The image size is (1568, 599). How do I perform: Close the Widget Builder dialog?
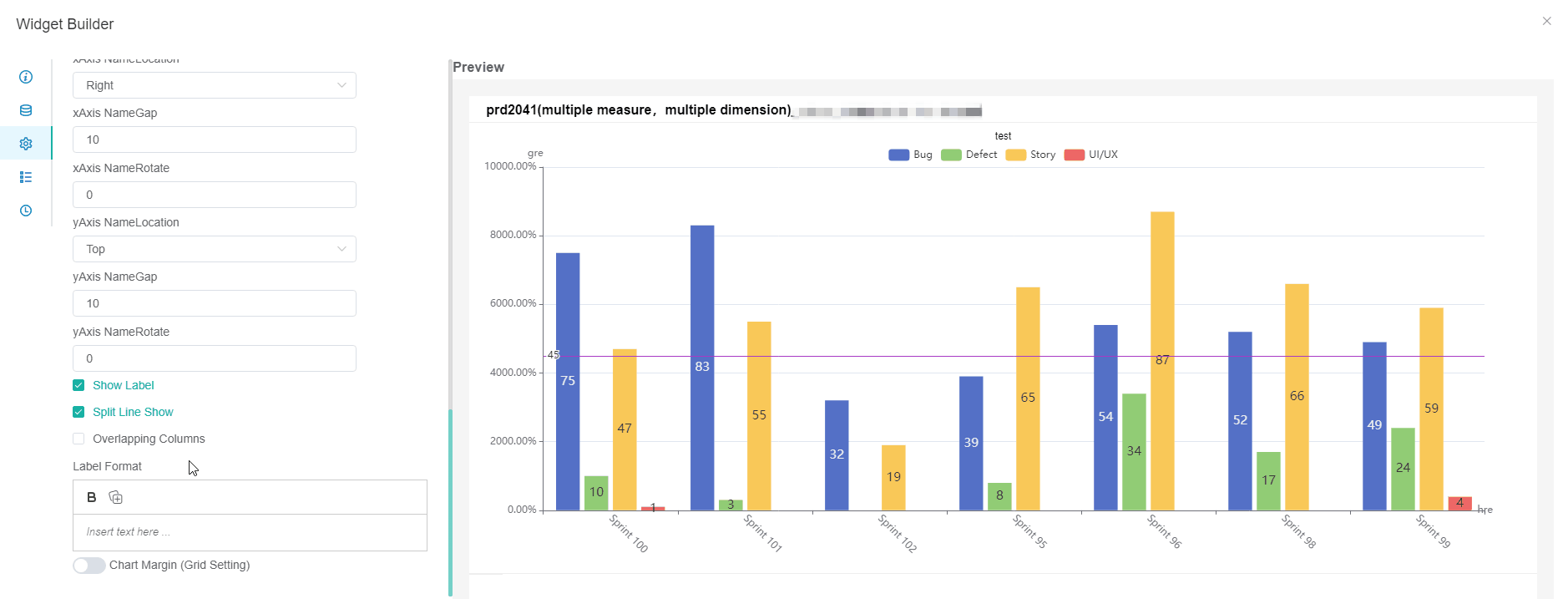(x=1546, y=21)
